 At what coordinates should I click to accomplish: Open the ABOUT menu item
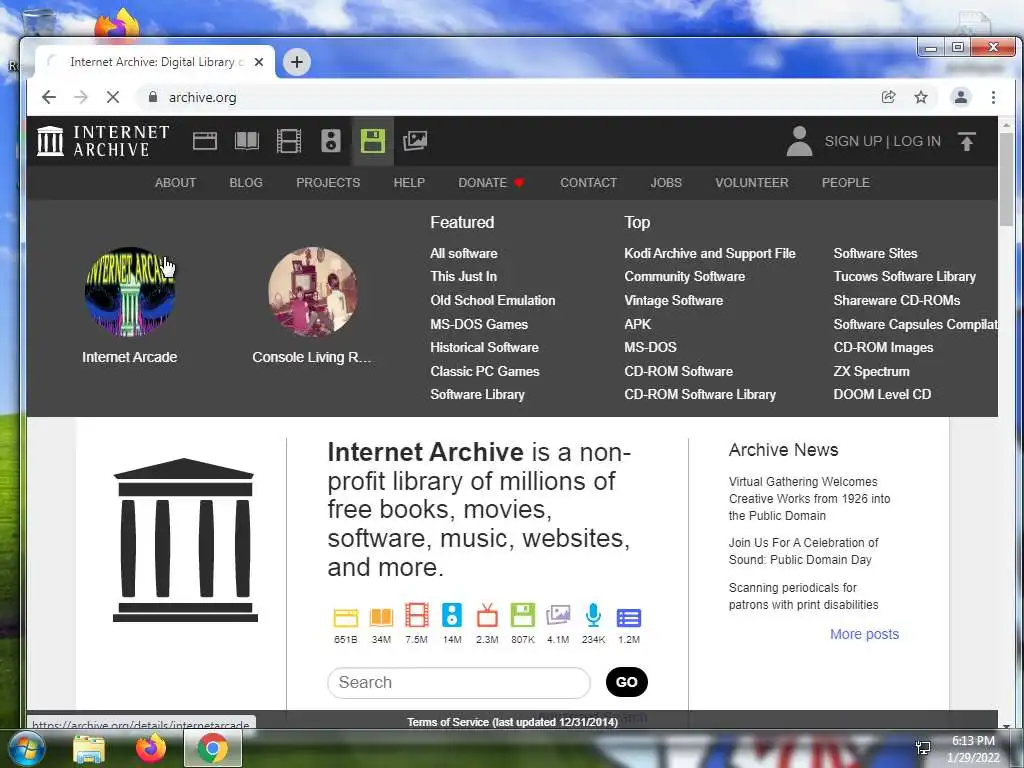[175, 183]
